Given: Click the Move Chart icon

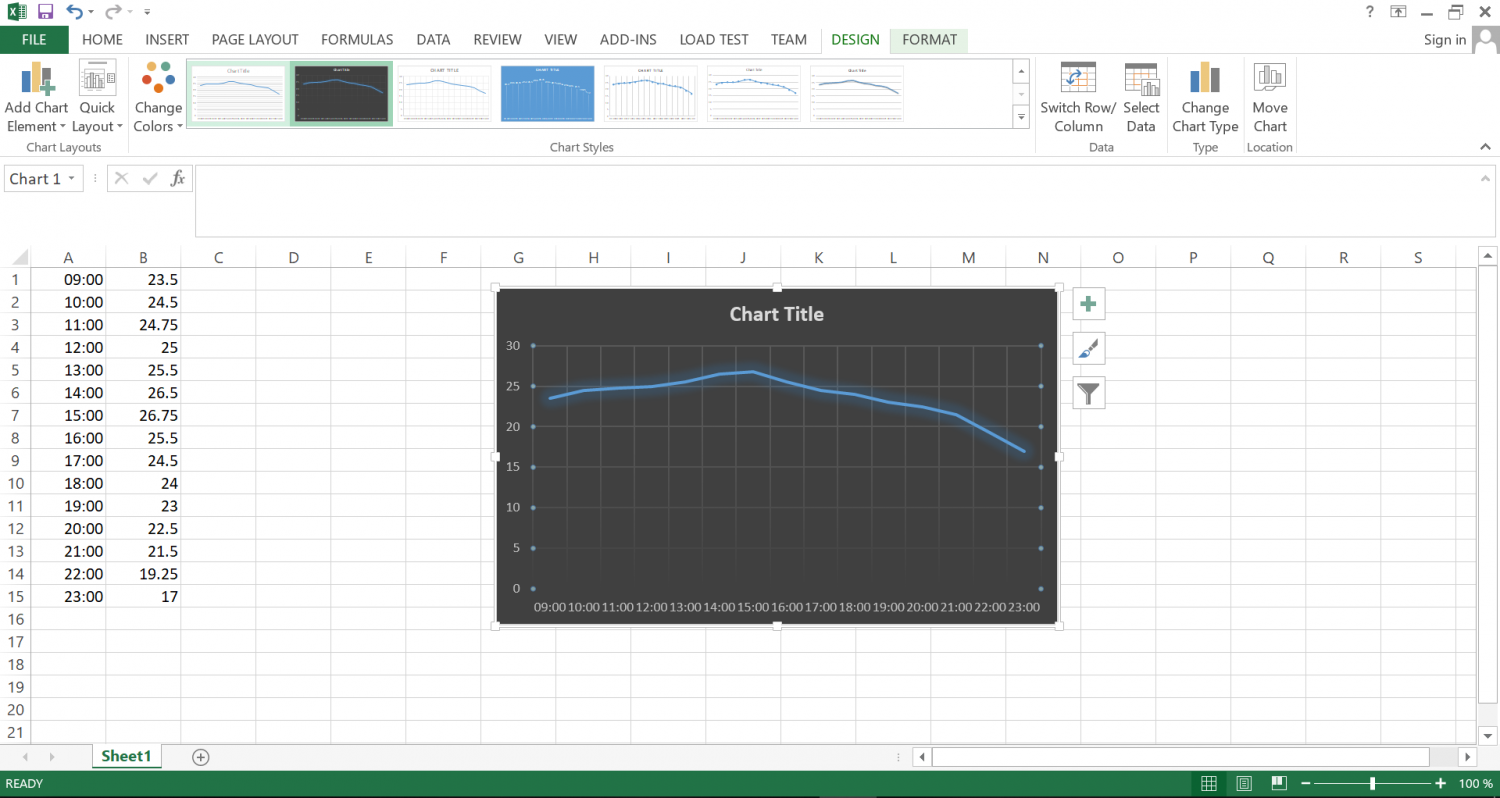Looking at the screenshot, I should pos(1270,96).
